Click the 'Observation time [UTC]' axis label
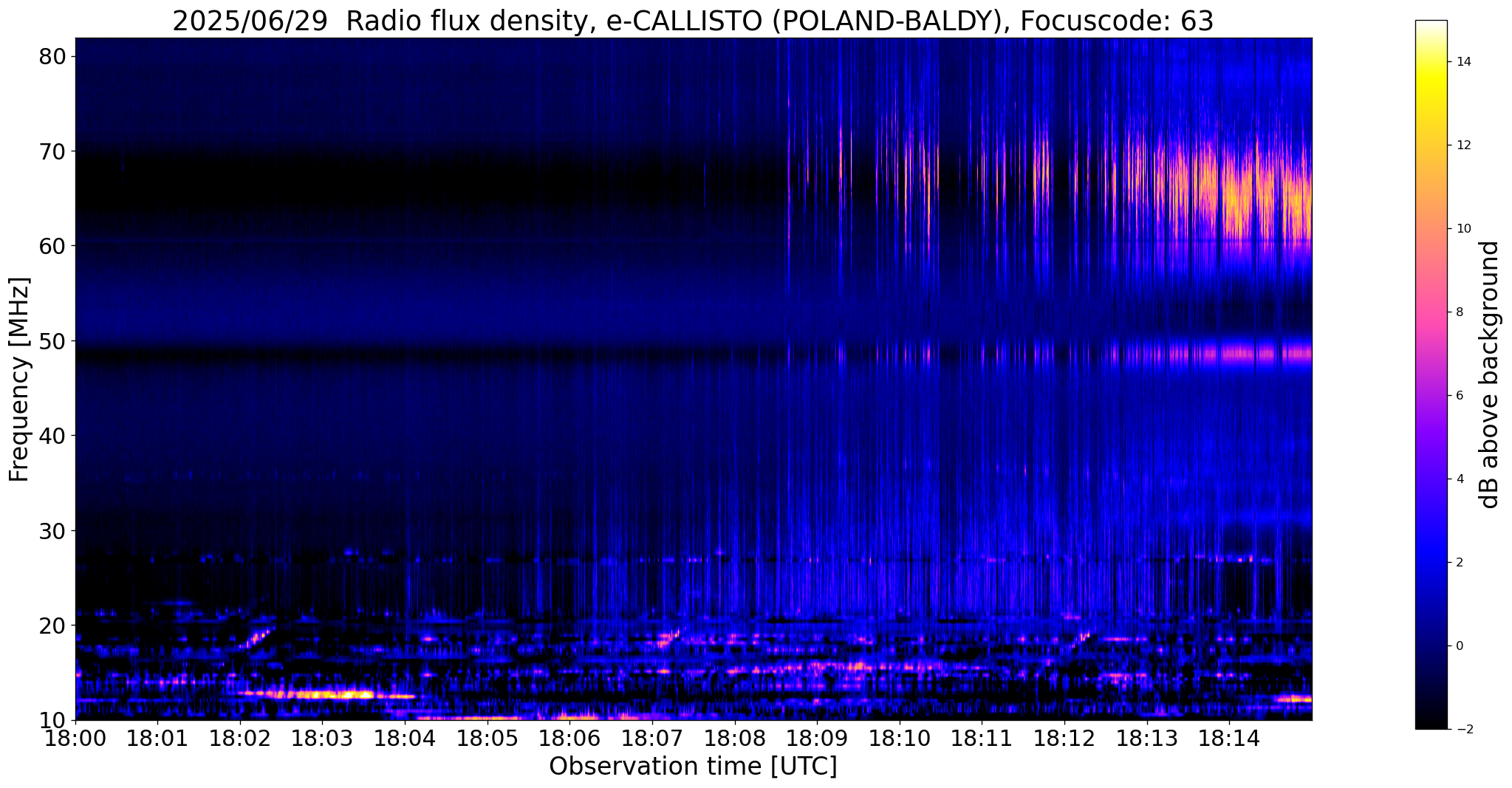 (x=693, y=767)
